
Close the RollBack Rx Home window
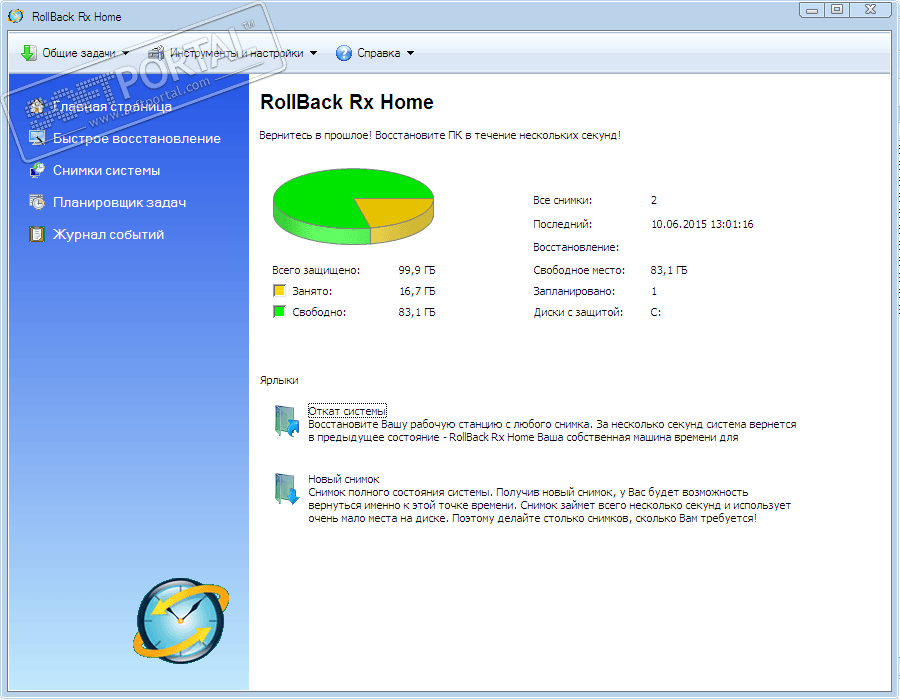(x=871, y=10)
